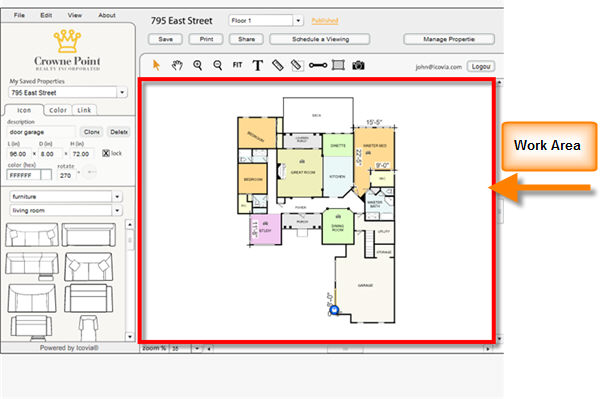Activate the hand pan tool
603x399 pixels.
(177, 65)
